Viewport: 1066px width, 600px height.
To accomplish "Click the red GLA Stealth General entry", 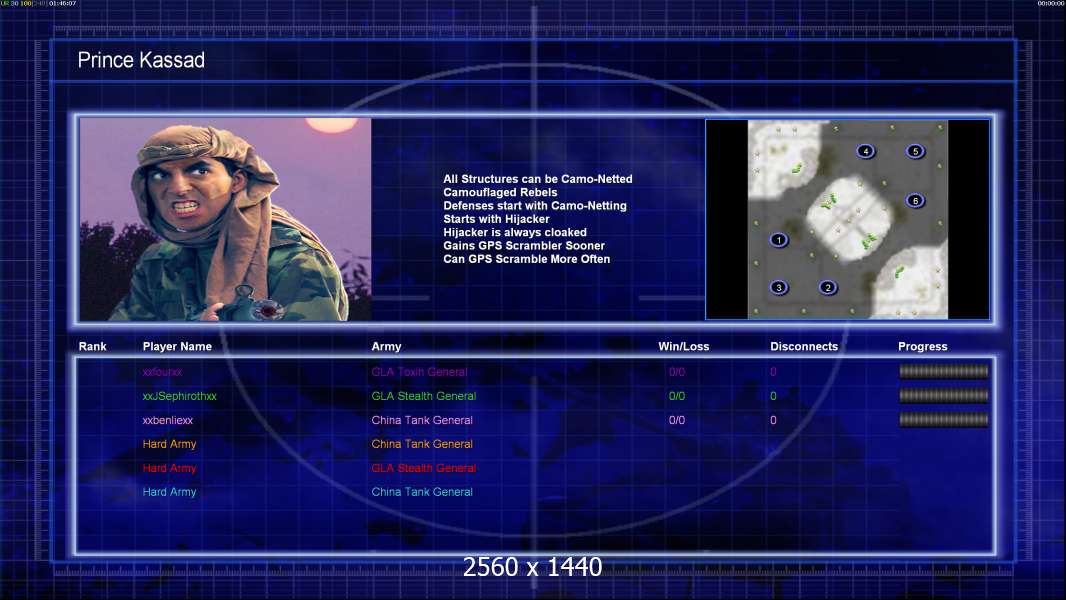I will click(424, 468).
